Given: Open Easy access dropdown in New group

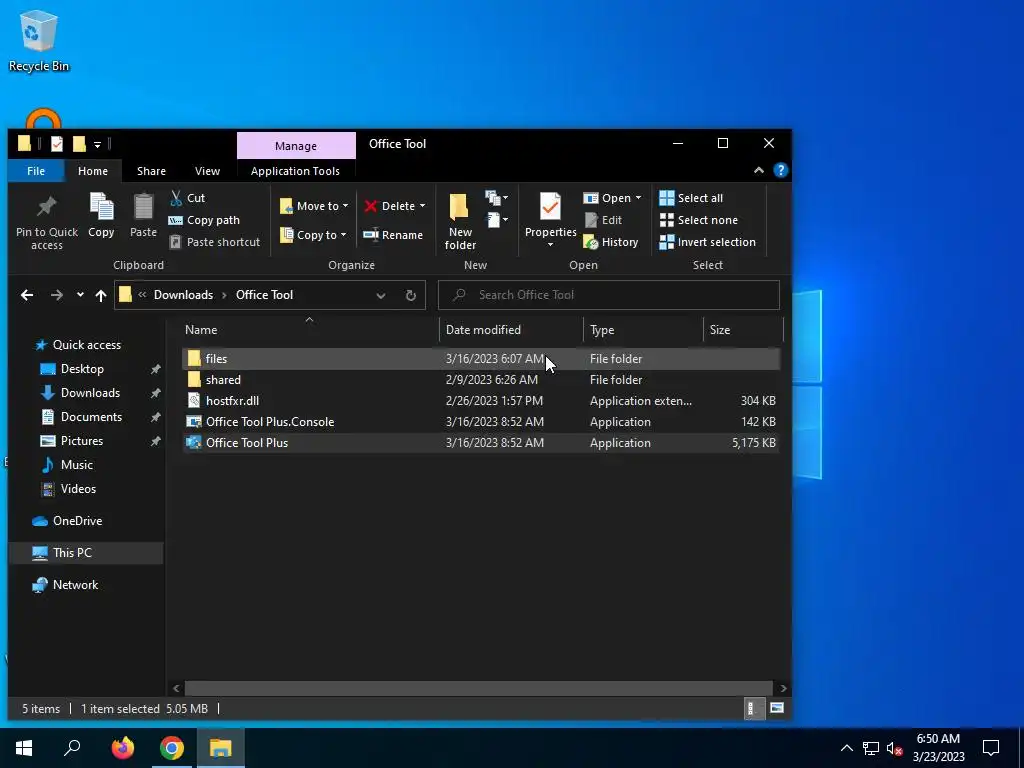Looking at the screenshot, I should 497,220.
